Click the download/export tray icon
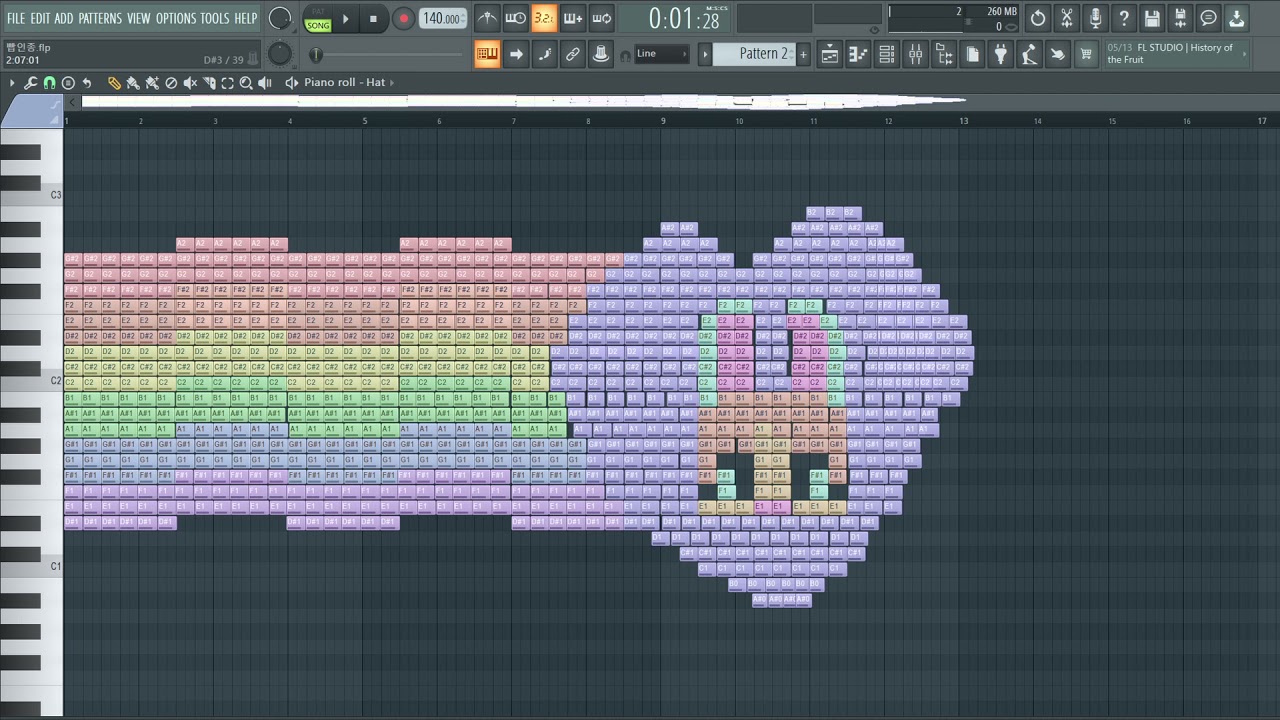 [x=1237, y=18]
